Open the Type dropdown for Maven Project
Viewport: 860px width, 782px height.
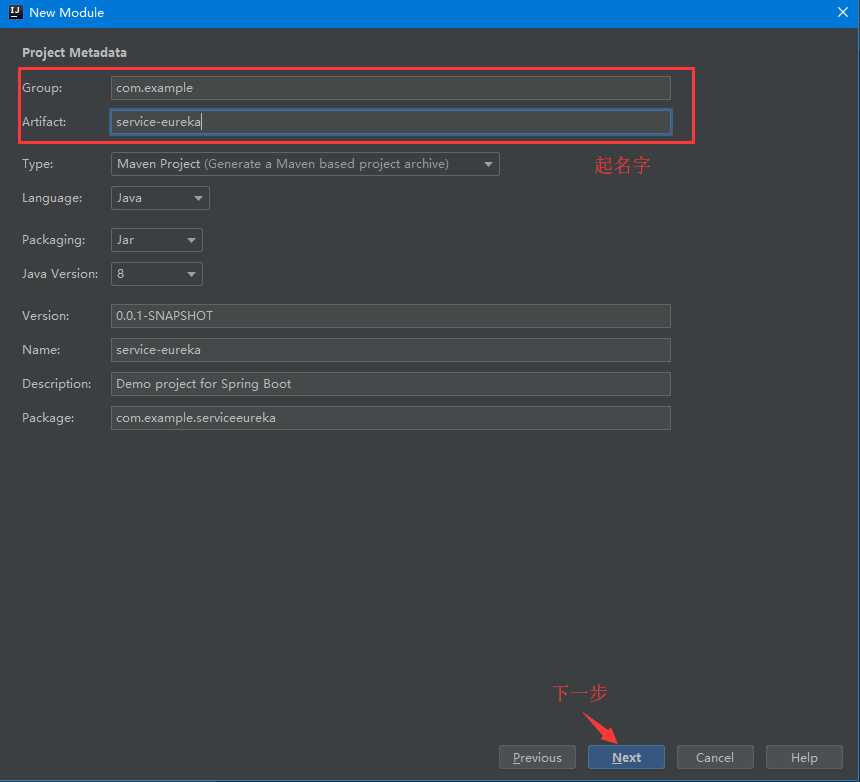[x=305, y=164]
